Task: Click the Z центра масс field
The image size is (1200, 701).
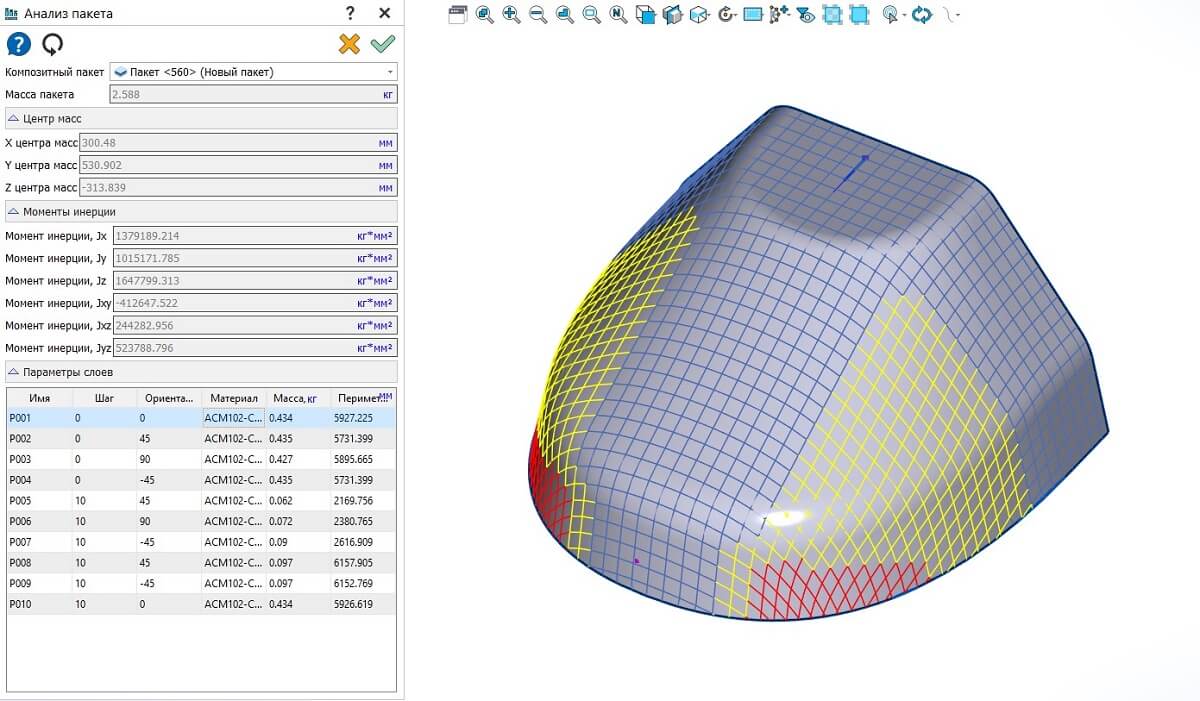Action: pyautogui.click(x=238, y=187)
